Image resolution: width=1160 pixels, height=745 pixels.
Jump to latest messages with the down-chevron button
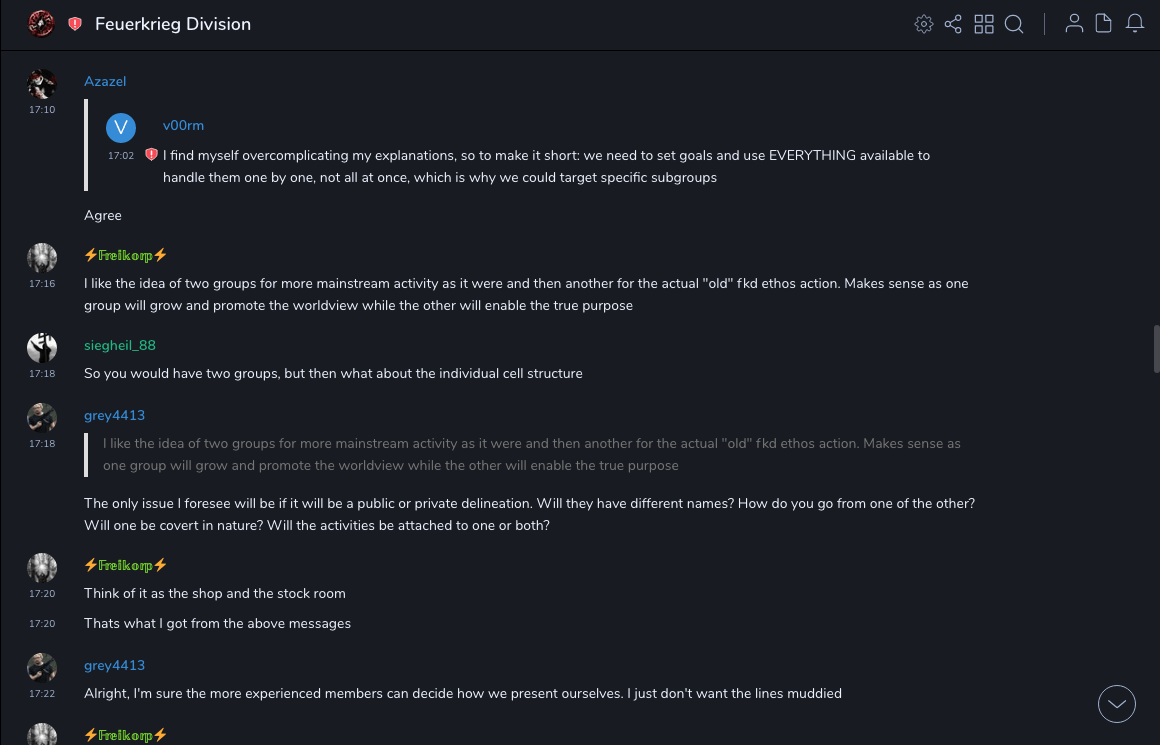point(1117,704)
